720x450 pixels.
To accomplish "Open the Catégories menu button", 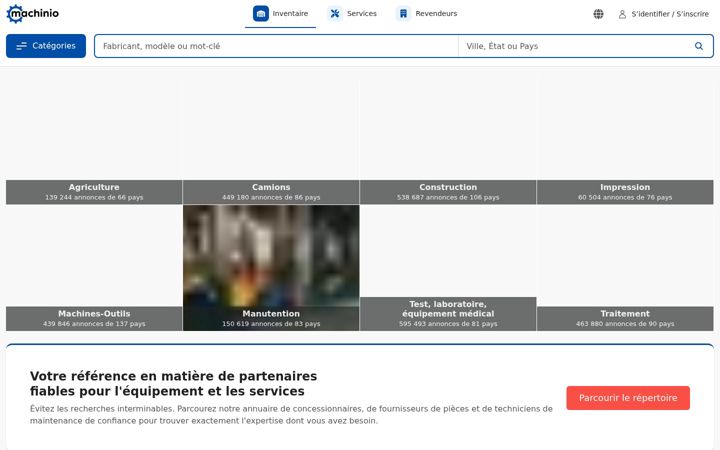I will (x=46, y=46).
